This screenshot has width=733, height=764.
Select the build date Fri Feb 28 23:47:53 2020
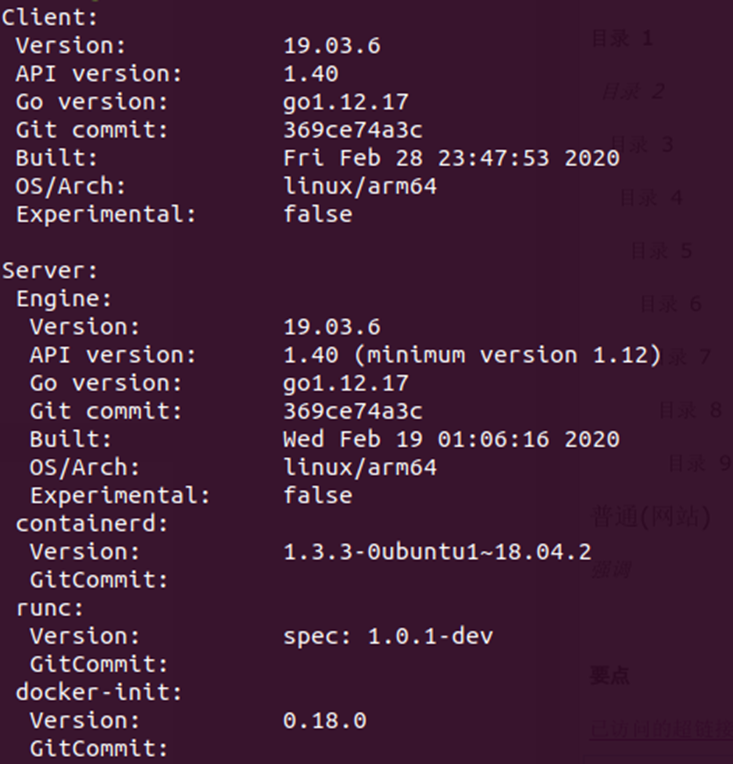(x=451, y=159)
